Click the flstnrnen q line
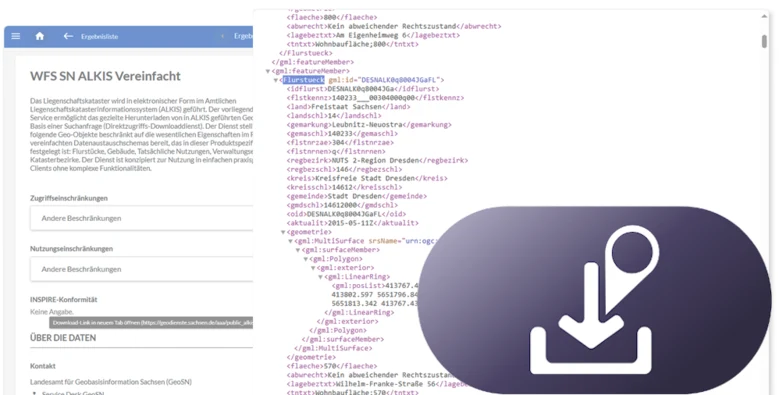Viewport: 779px width, 395px height. pos(336,152)
